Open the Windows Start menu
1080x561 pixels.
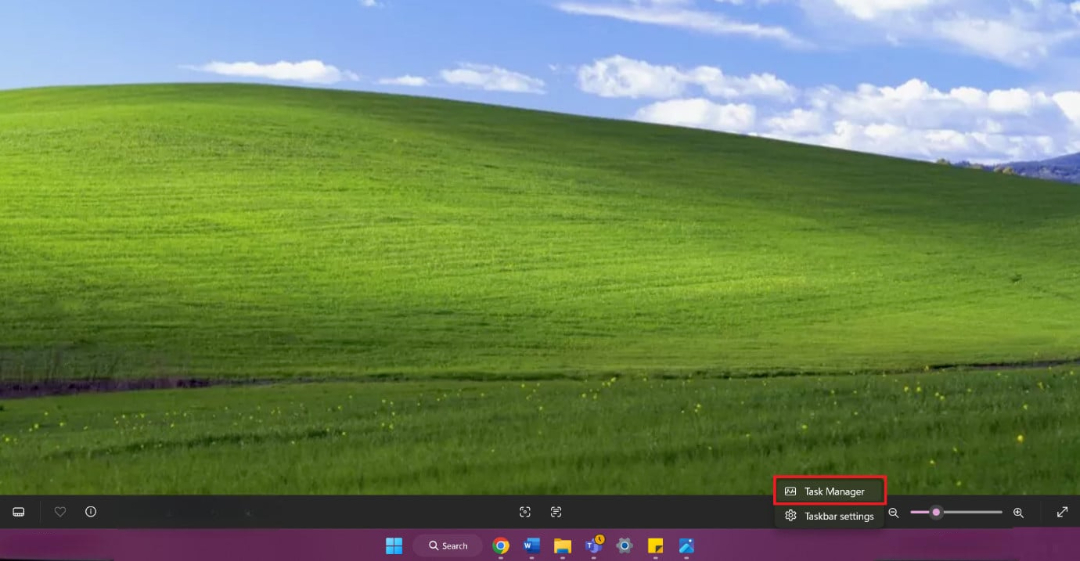[394, 546]
